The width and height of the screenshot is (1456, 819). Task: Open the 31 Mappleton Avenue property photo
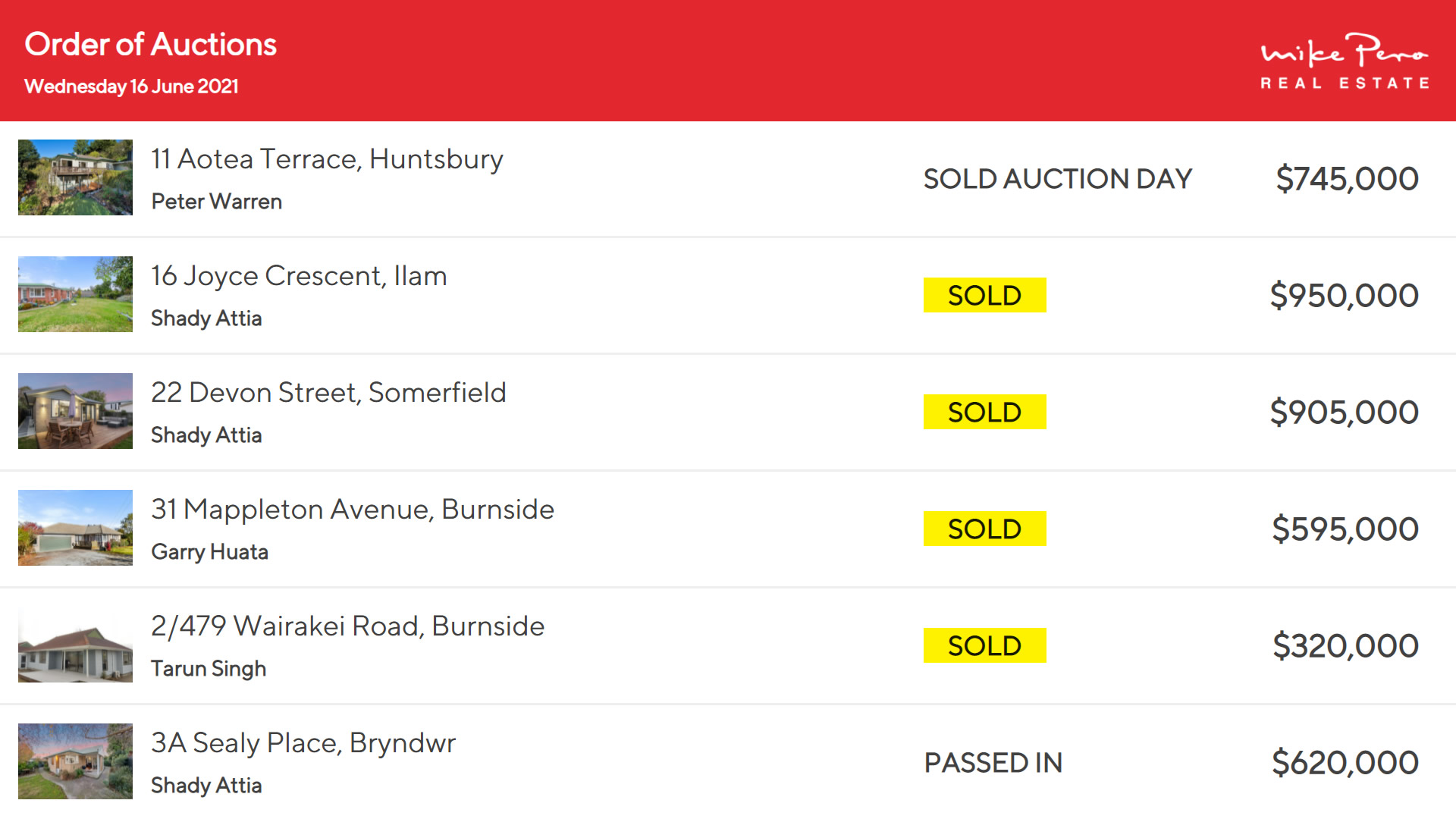pos(75,528)
